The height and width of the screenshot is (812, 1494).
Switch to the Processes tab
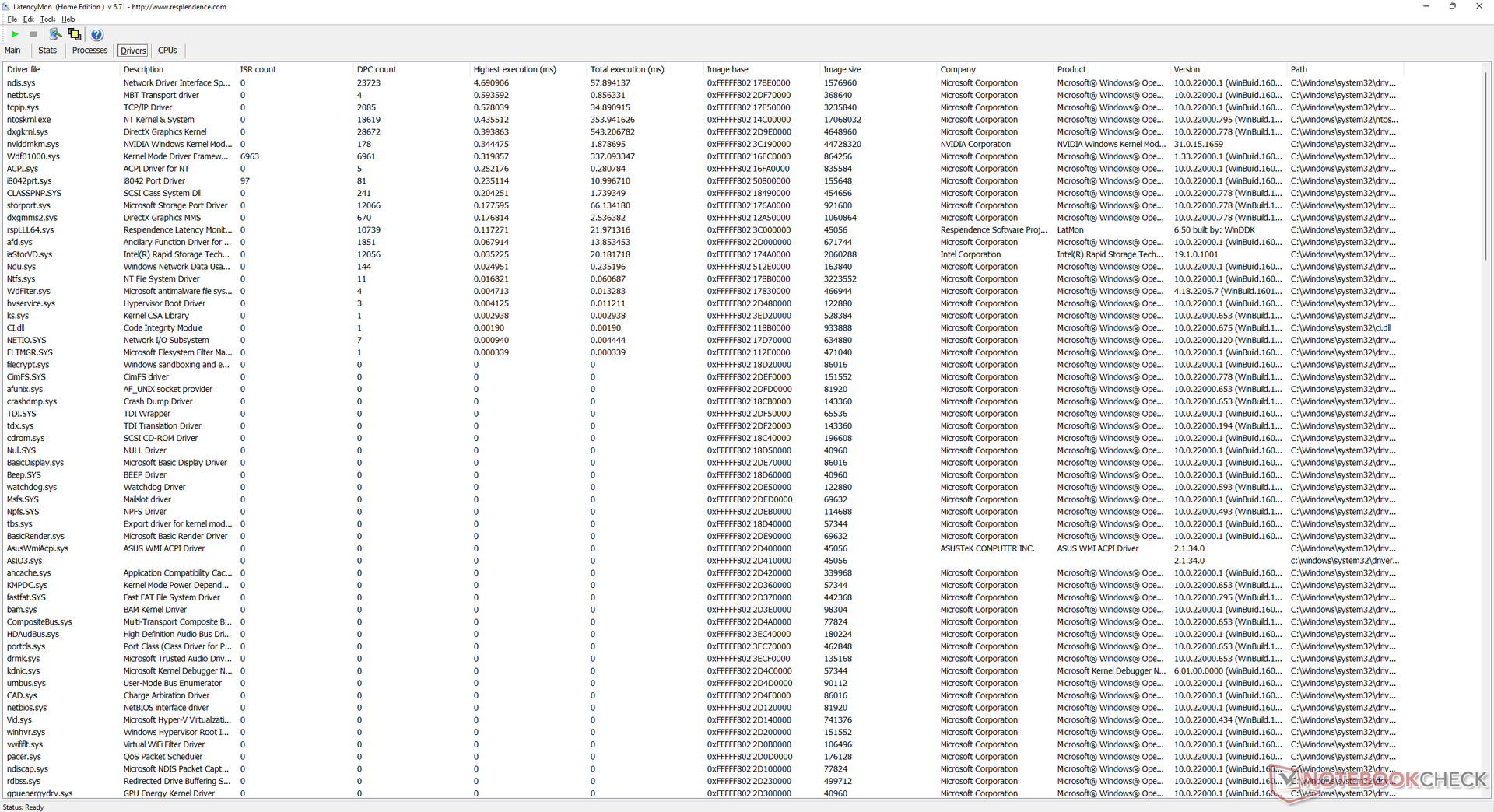pos(89,51)
